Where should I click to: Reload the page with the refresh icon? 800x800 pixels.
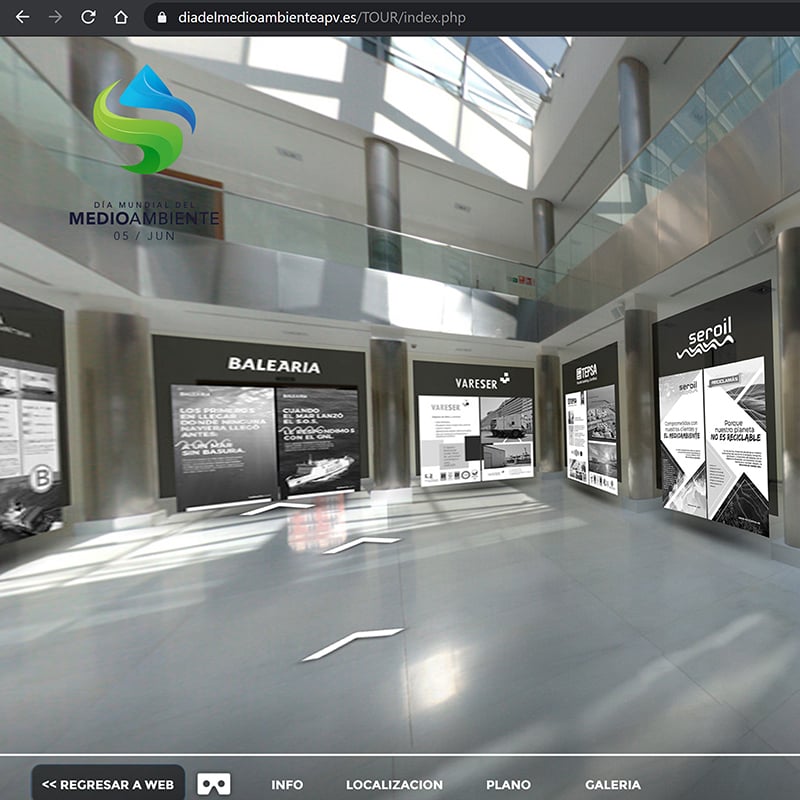88,17
